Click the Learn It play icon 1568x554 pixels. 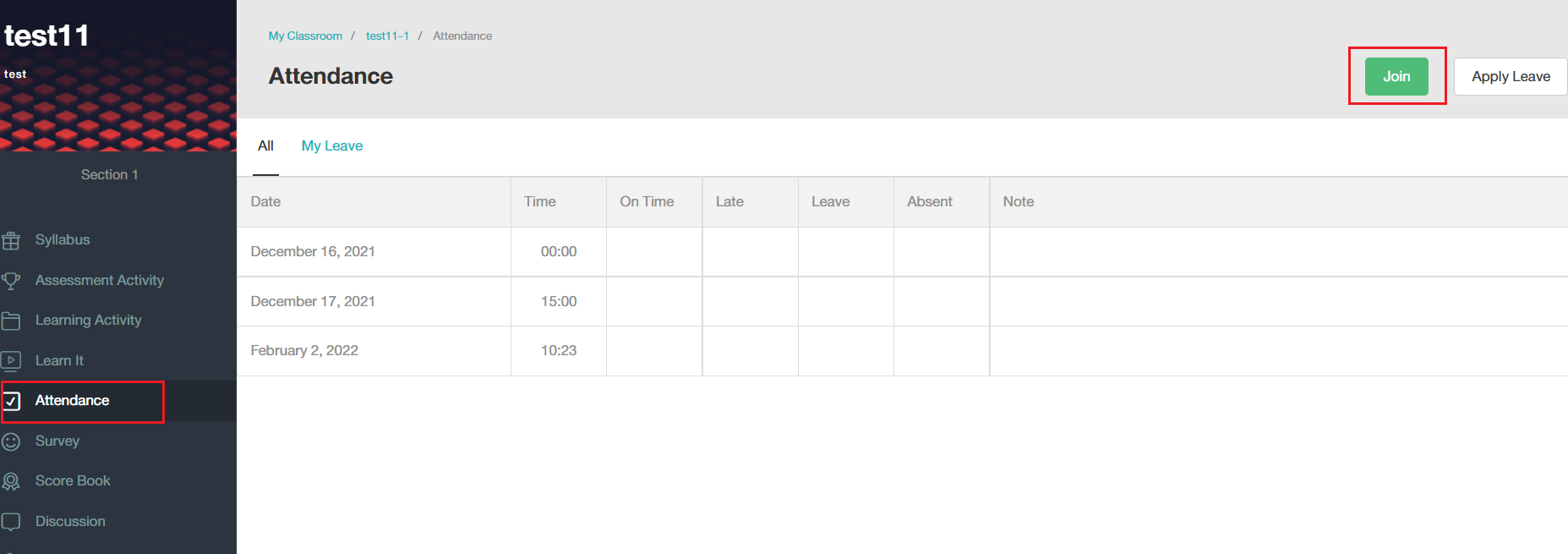11,361
